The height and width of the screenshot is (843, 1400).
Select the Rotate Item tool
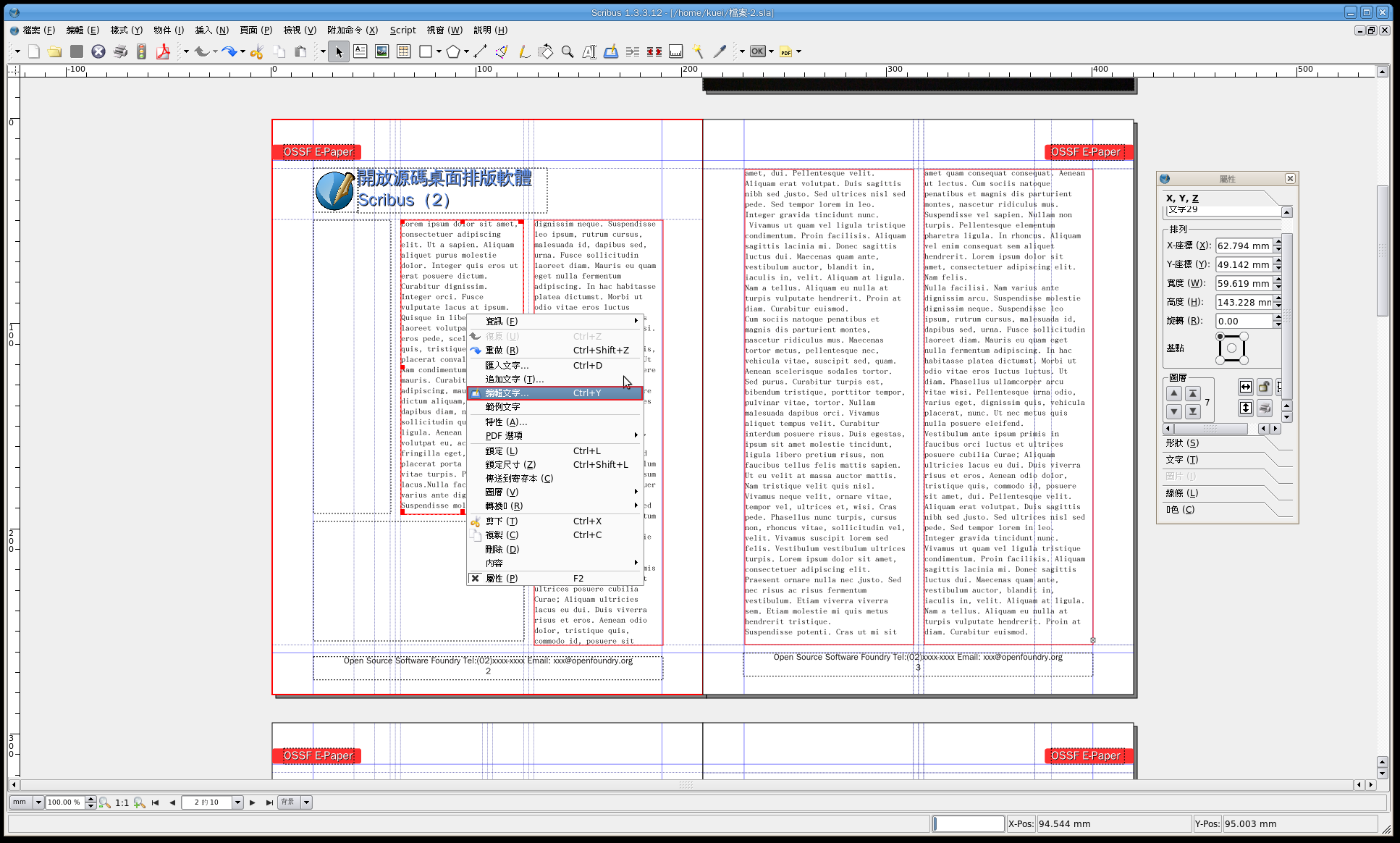click(x=546, y=51)
